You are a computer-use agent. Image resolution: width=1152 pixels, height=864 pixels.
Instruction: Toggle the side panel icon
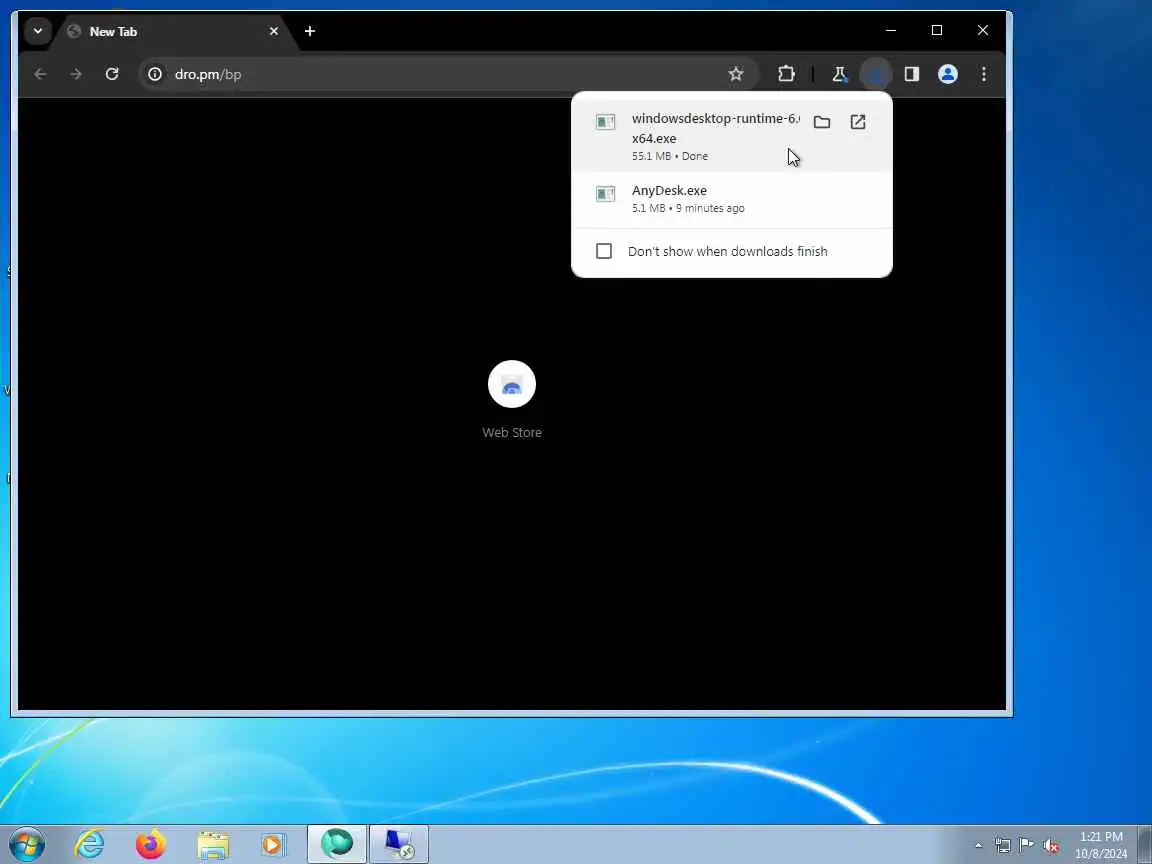pyautogui.click(x=912, y=74)
